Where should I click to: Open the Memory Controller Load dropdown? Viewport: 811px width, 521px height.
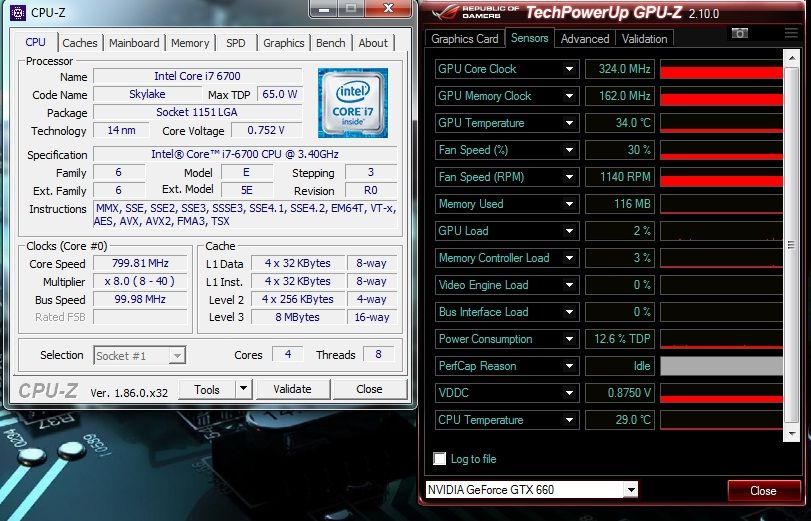[x=569, y=258]
